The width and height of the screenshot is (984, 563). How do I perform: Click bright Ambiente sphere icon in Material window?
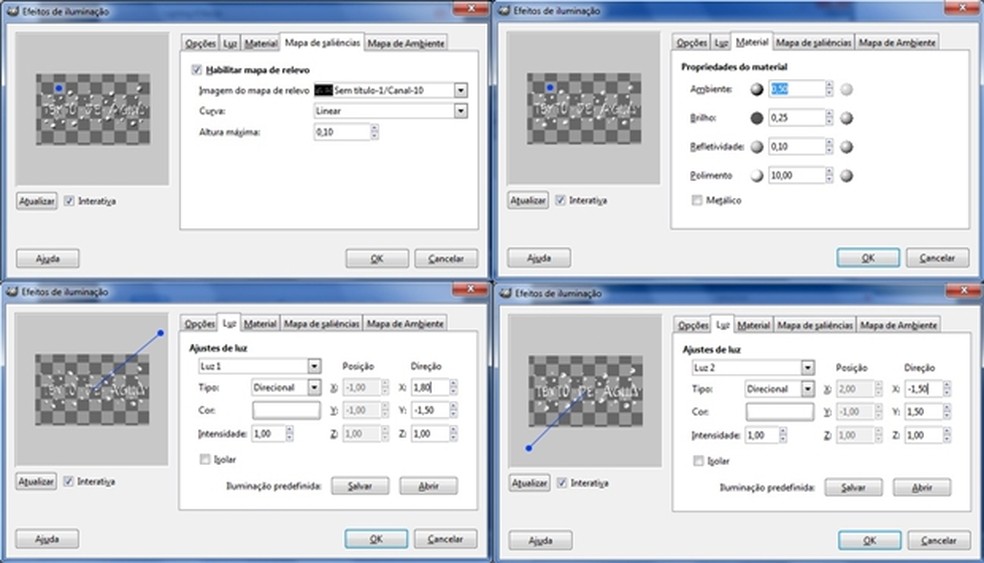pyautogui.click(x=847, y=89)
